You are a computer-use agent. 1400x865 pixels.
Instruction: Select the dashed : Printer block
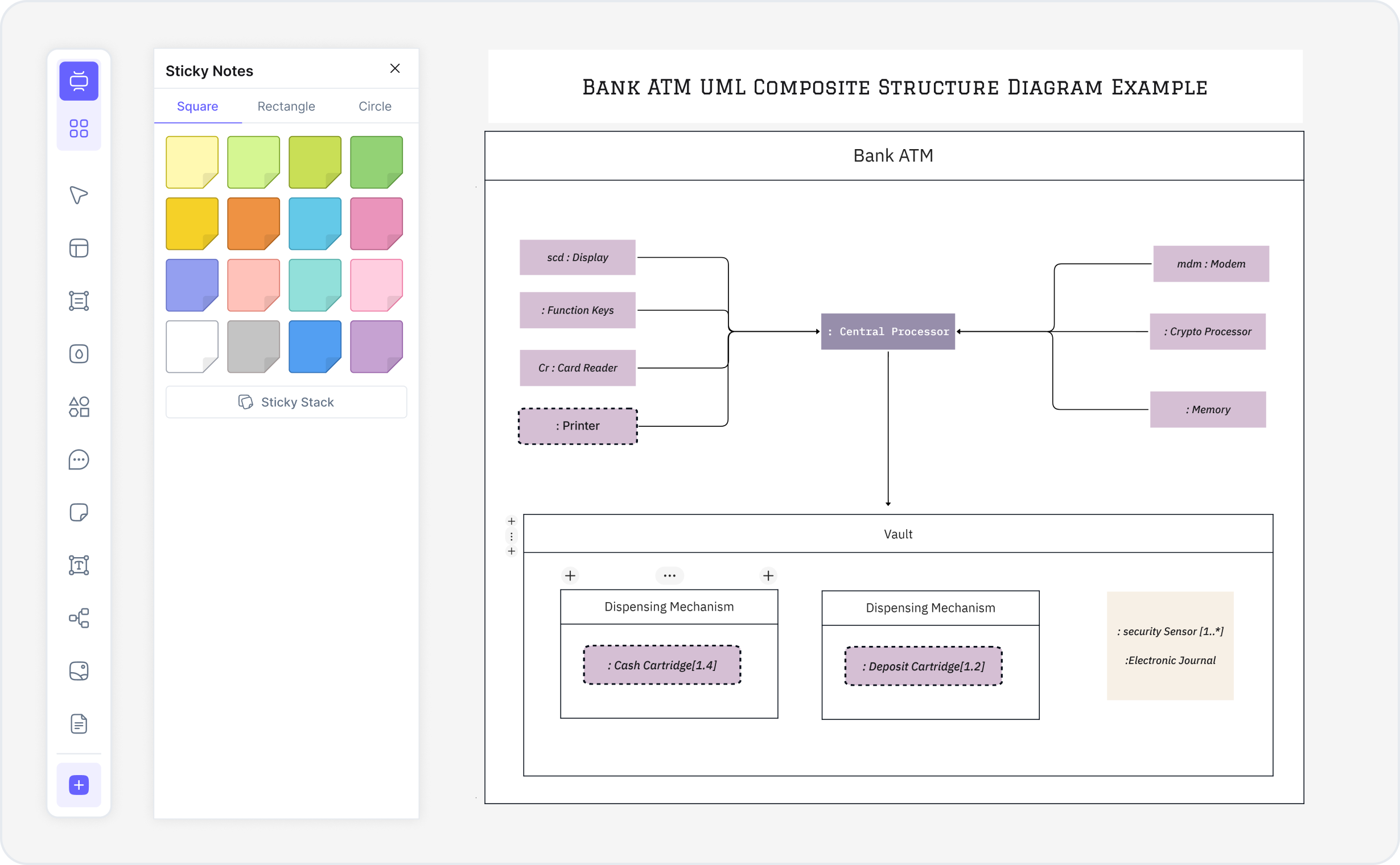click(577, 426)
